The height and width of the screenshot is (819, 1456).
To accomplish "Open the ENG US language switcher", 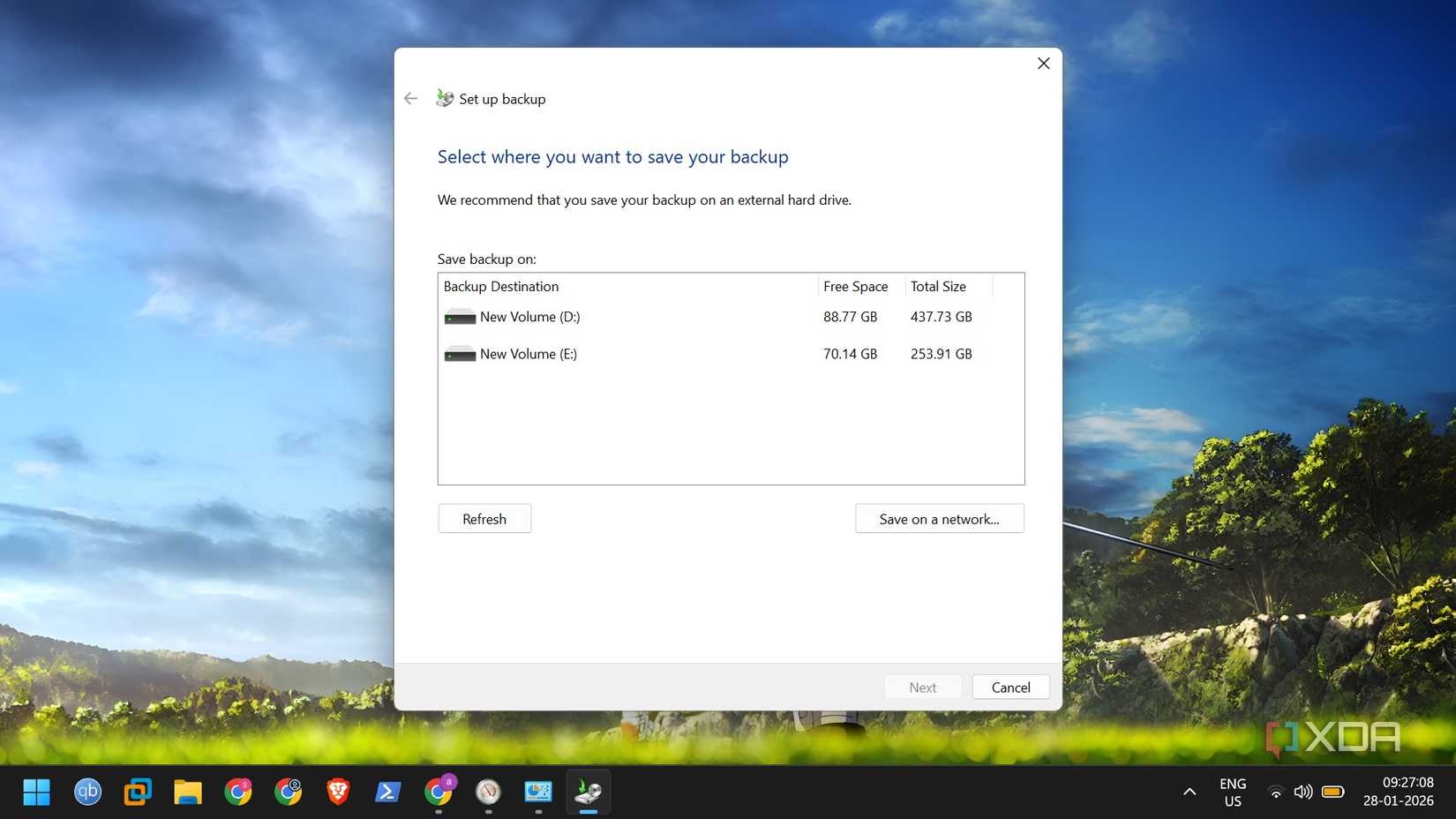I will [x=1233, y=793].
